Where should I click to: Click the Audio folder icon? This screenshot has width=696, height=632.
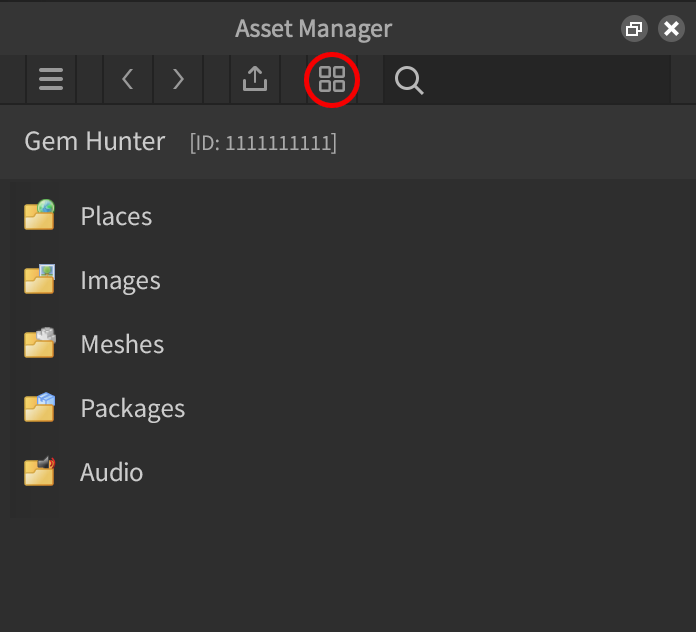click(x=39, y=472)
